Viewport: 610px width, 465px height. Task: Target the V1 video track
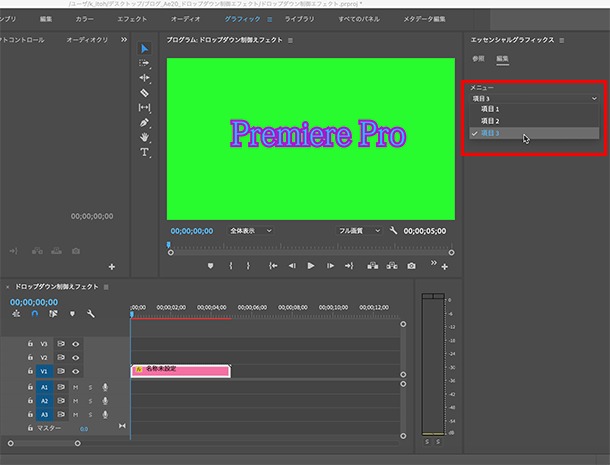[x=44, y=371]
